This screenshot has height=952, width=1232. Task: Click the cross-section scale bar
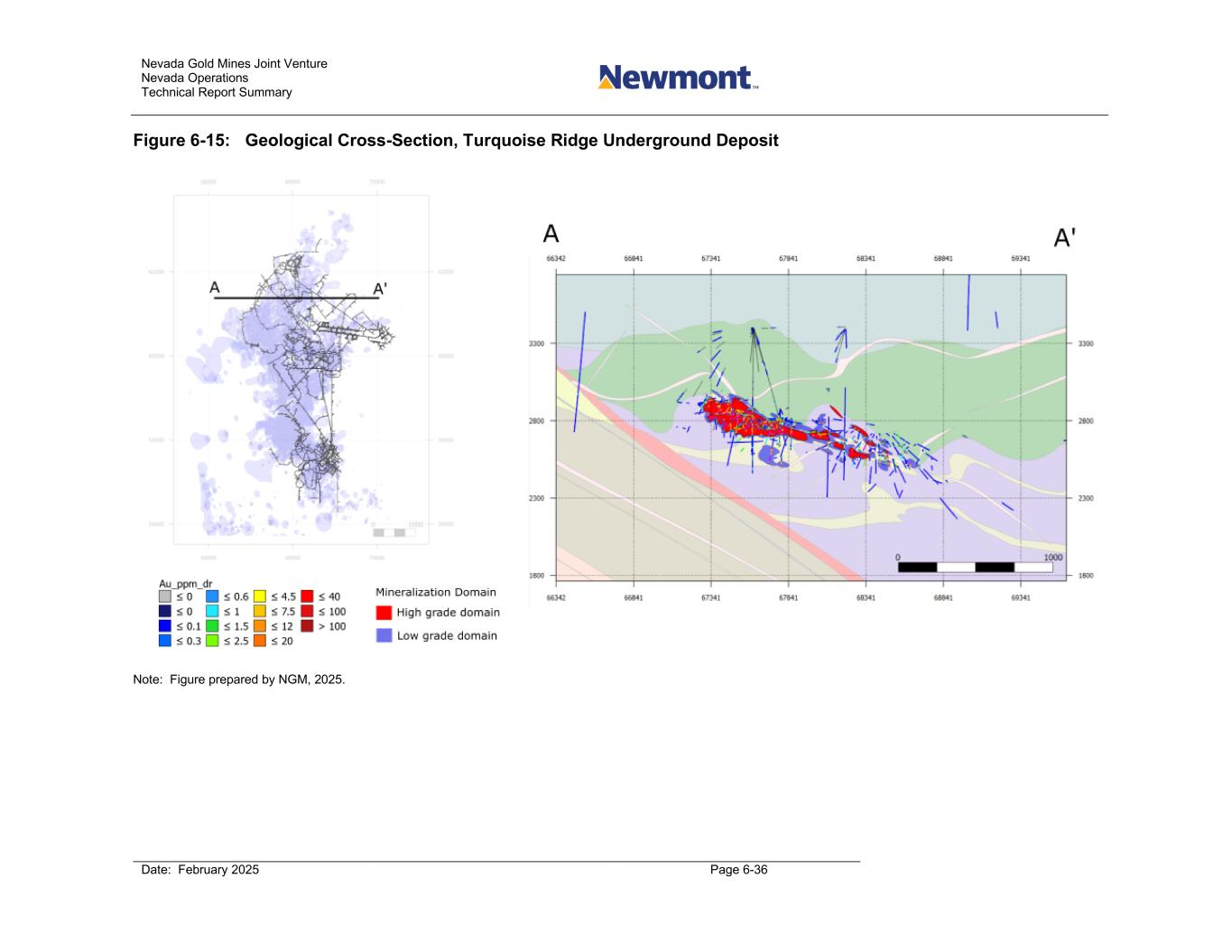[x=975, y=567]
